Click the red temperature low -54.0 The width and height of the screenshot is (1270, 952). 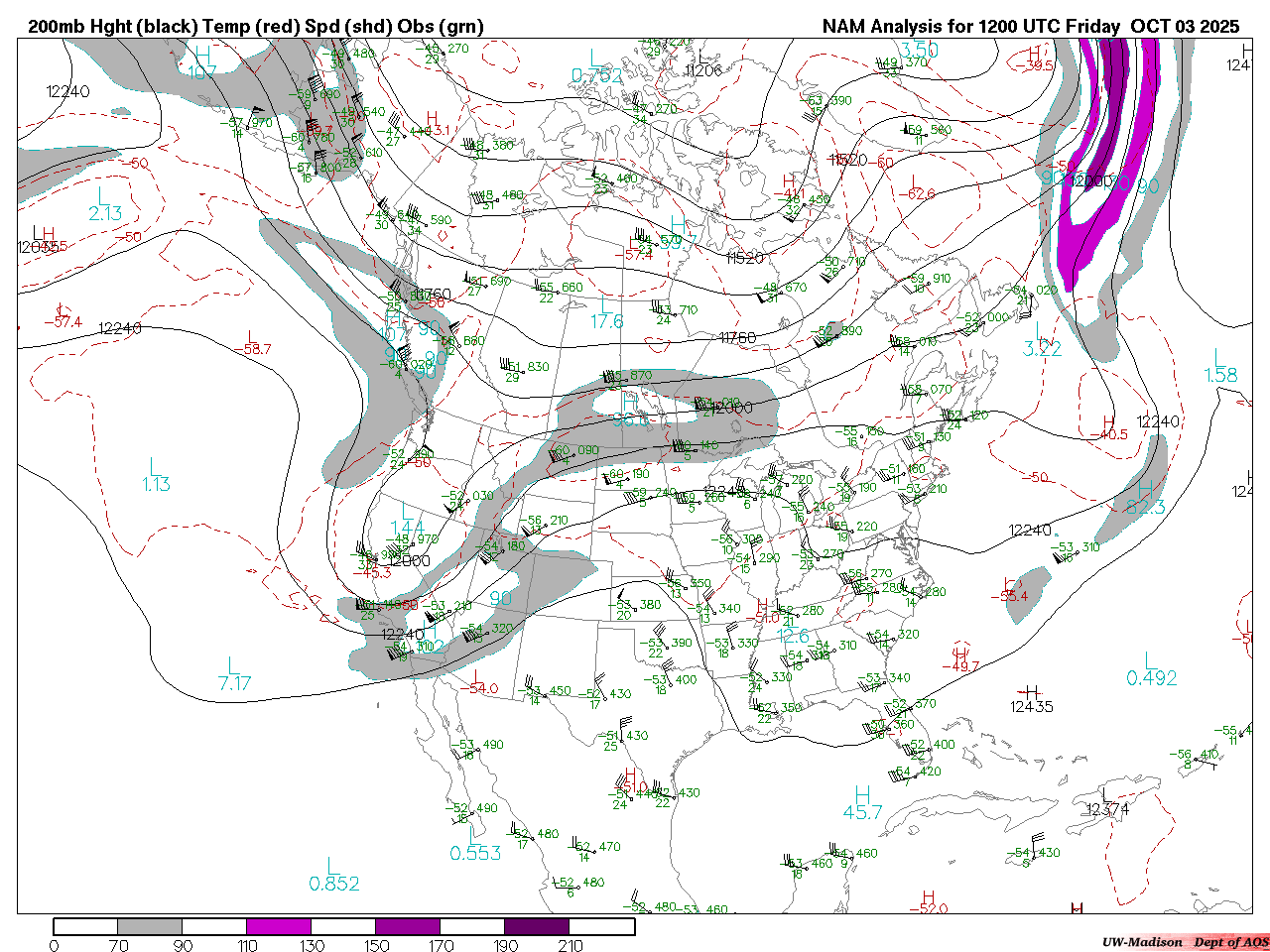(478, 688)
